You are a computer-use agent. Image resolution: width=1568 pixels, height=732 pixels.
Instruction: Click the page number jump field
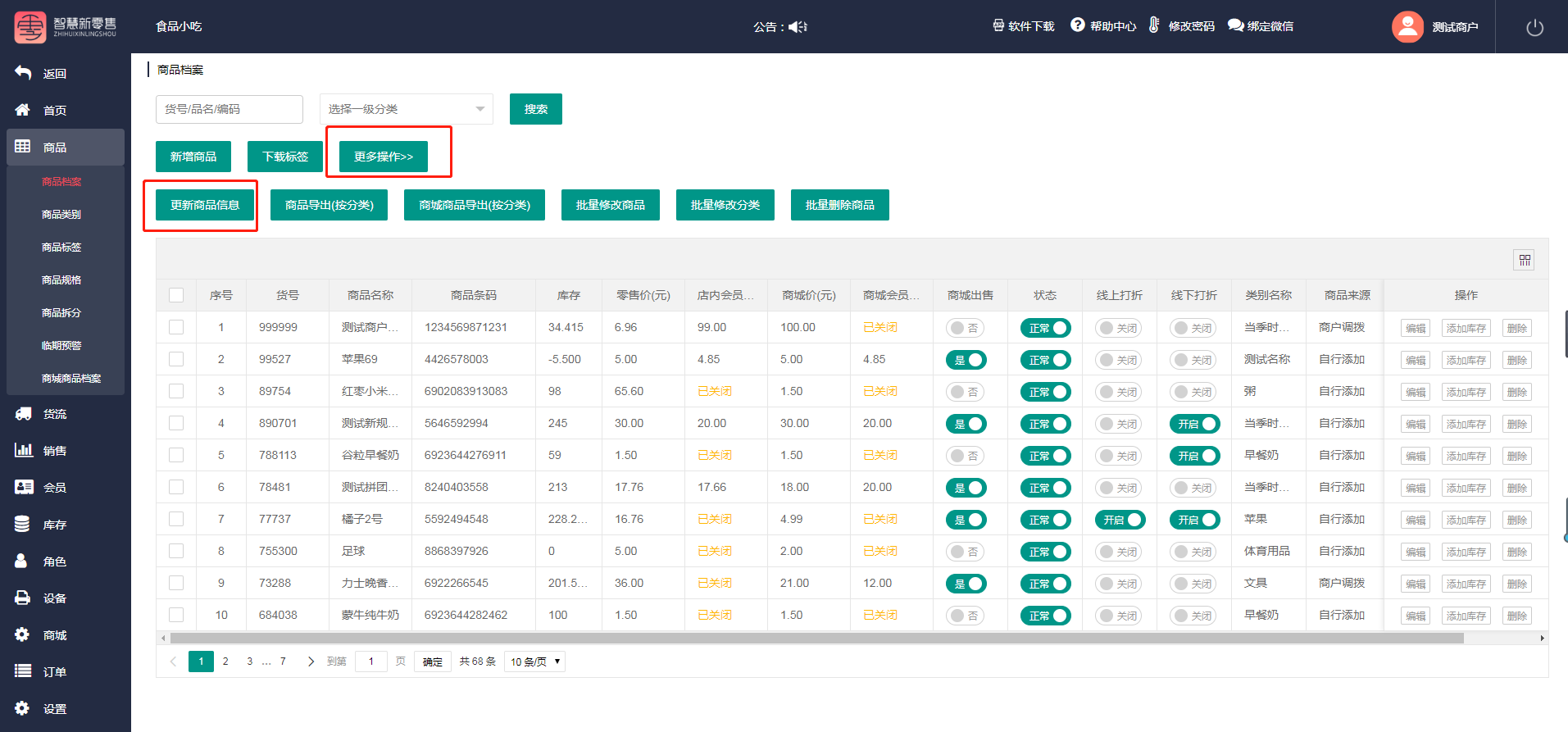click(371, 662)
